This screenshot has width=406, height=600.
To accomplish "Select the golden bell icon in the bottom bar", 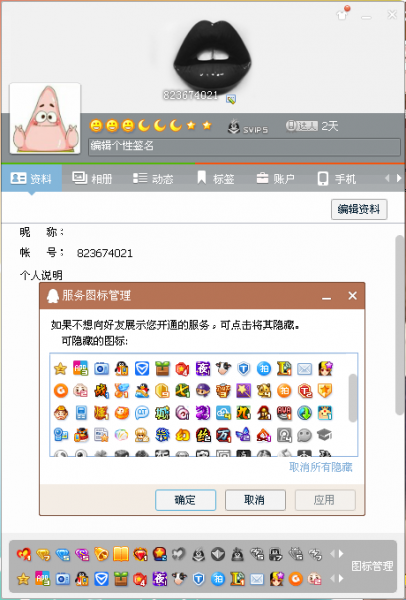I will pyautogui.click(x=101, y=554).
